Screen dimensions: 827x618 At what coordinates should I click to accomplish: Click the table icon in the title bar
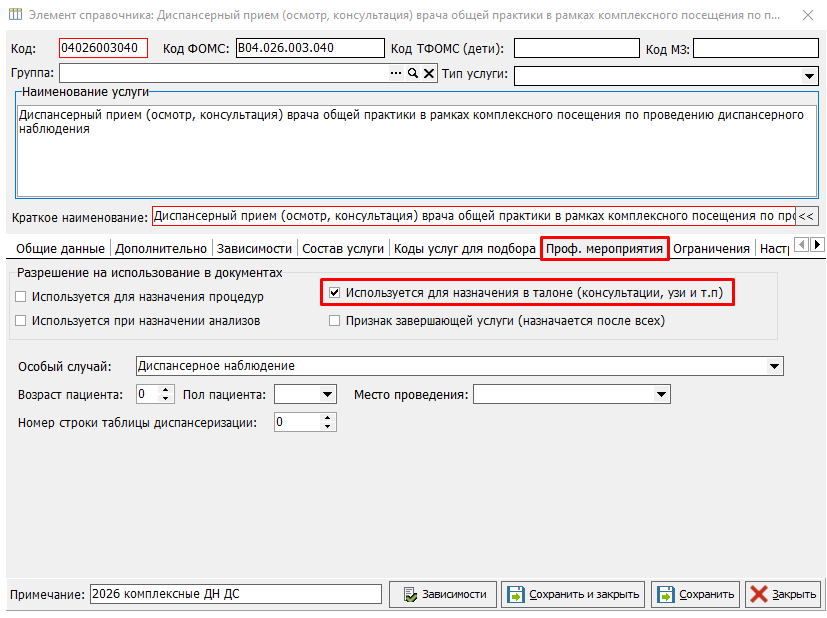(15, 14)
